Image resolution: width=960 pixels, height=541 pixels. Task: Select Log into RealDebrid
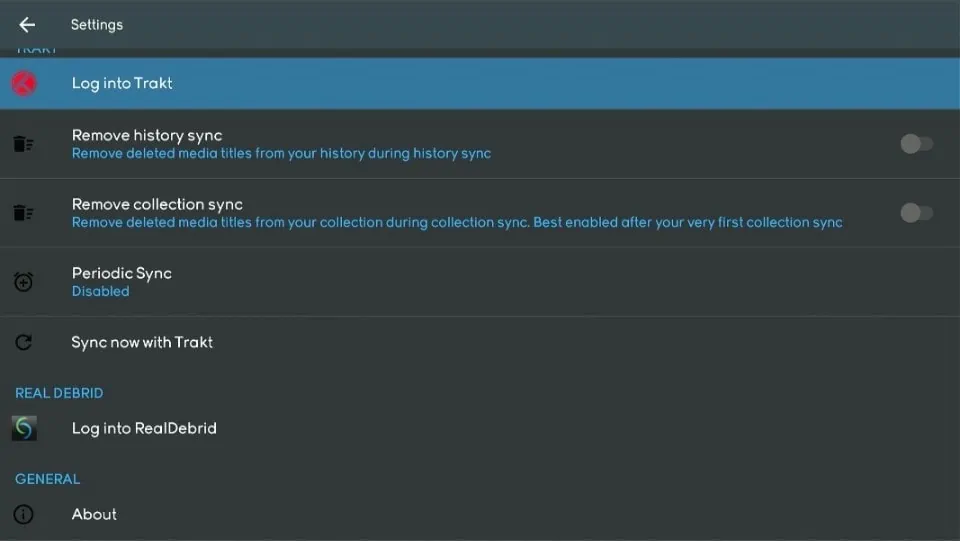pyautogui.click(x=144, y=428)
